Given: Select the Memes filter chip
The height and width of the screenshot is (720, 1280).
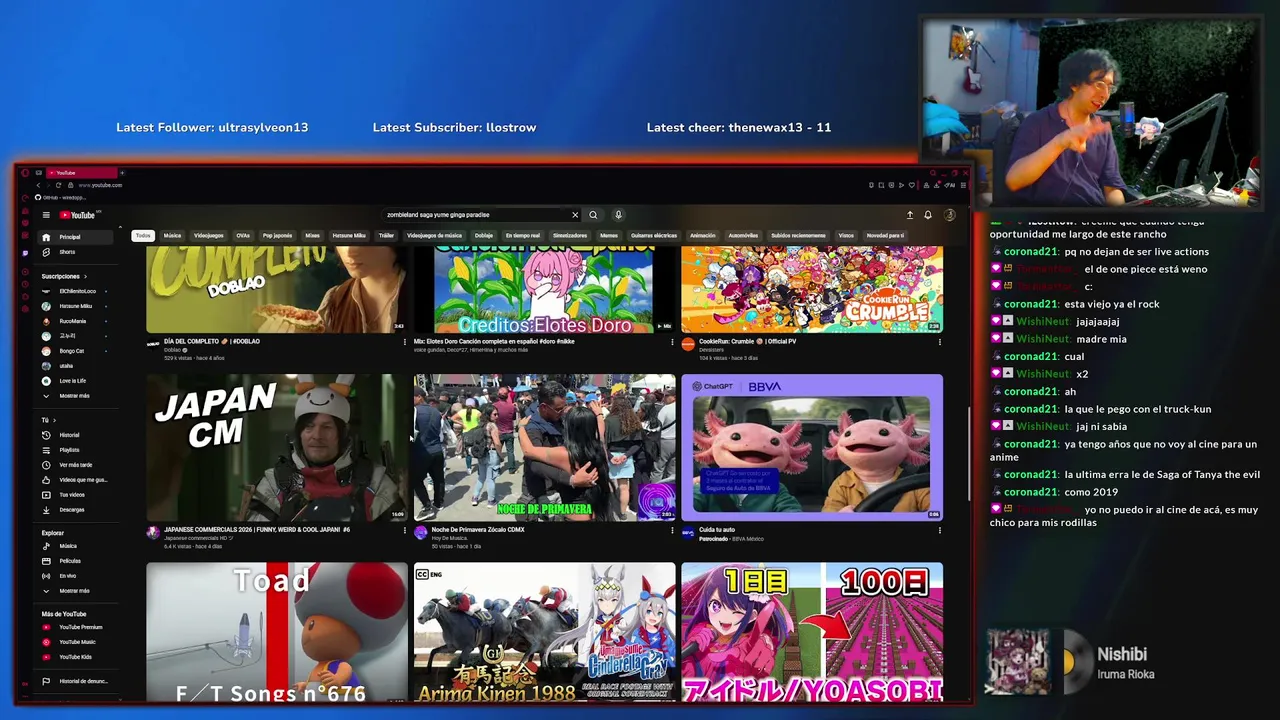Looking at the screenshot, I should [609, 236].
